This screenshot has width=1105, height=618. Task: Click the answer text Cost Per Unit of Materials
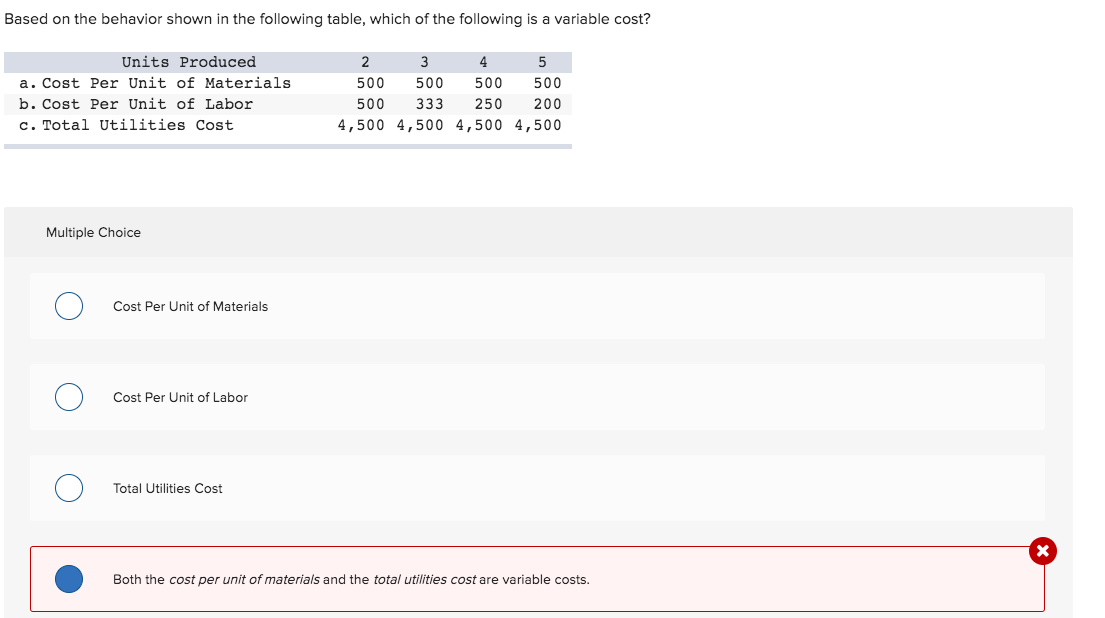[x=190, y=306]
